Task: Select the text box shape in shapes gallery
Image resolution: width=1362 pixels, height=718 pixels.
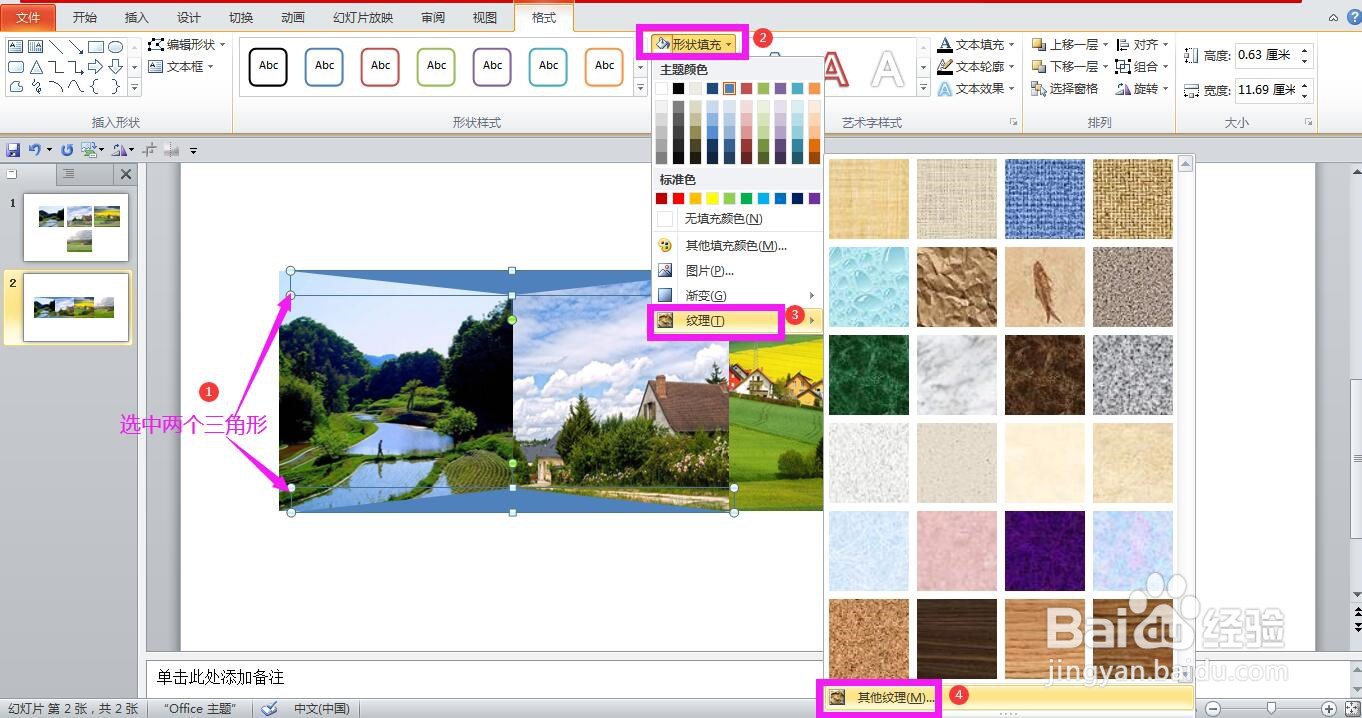Action: 15,46
